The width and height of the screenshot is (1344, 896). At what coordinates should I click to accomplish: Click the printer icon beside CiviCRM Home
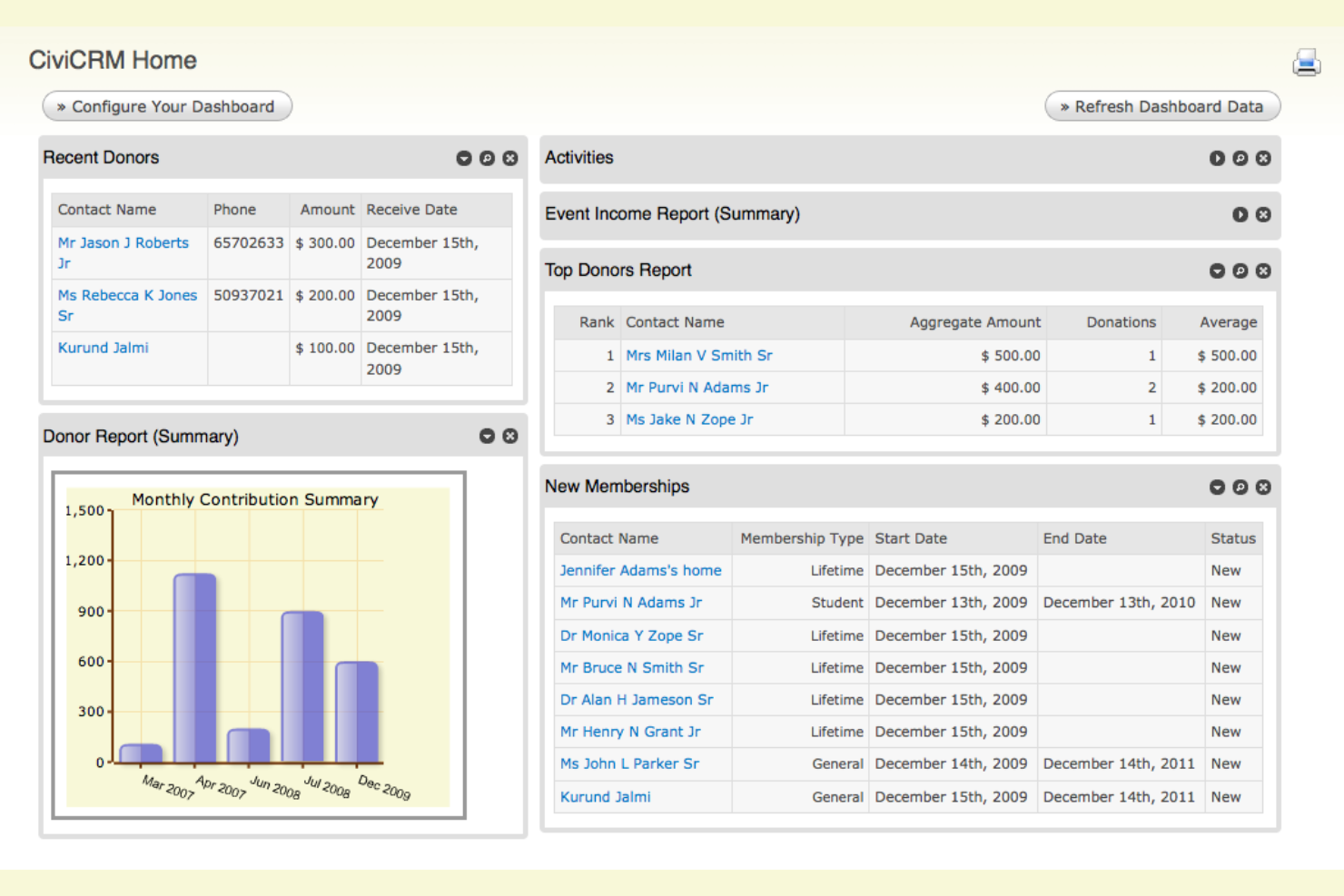[1306, 62]
